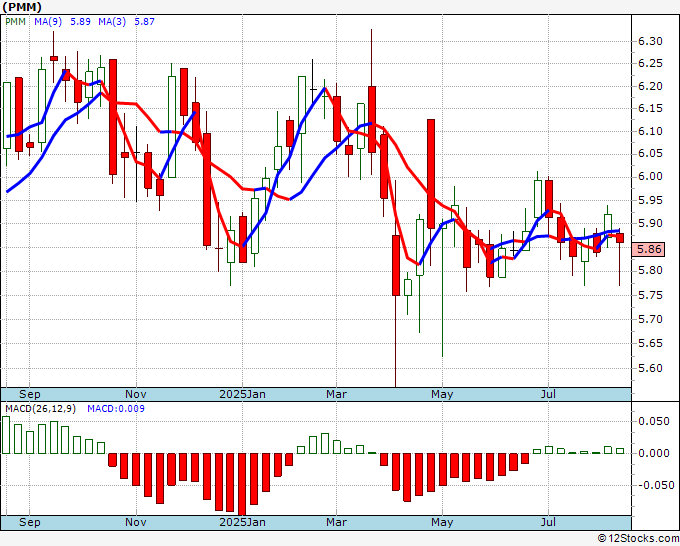Click the 5.60 price axis label
This screenshot has height=546, width=680.
coord(650,368)
